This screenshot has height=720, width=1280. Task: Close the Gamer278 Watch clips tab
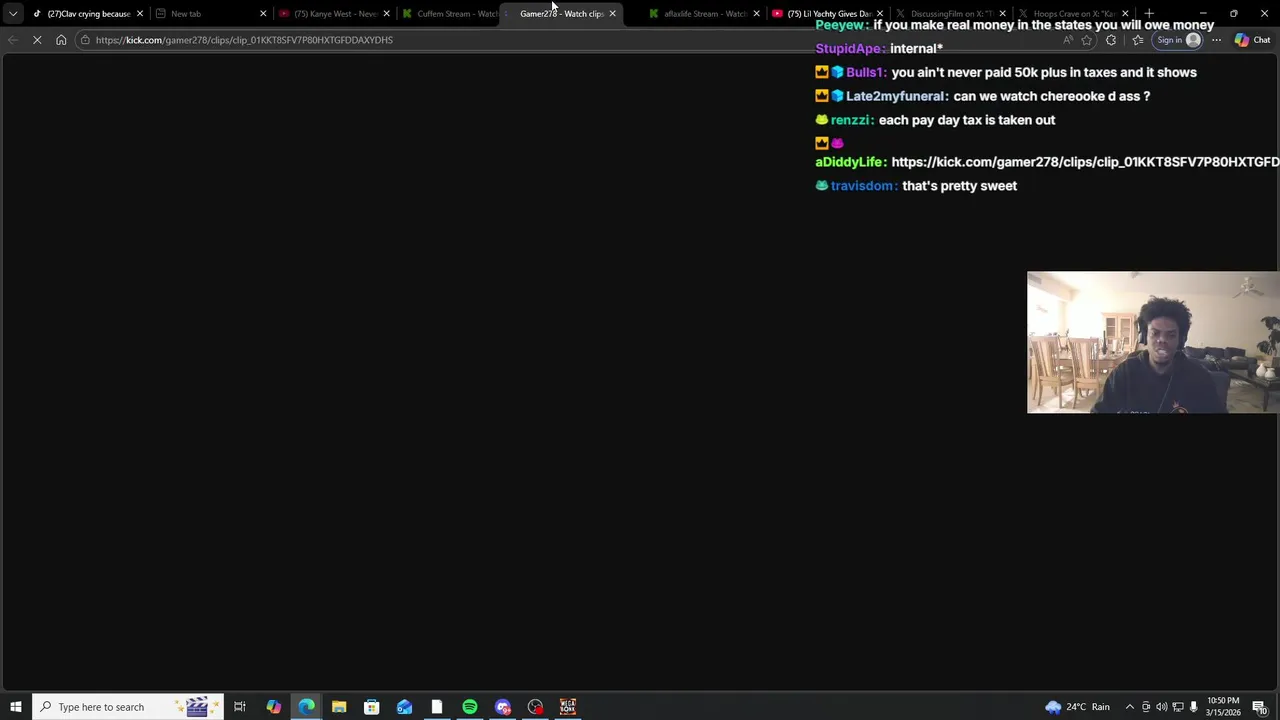point(612,13)
